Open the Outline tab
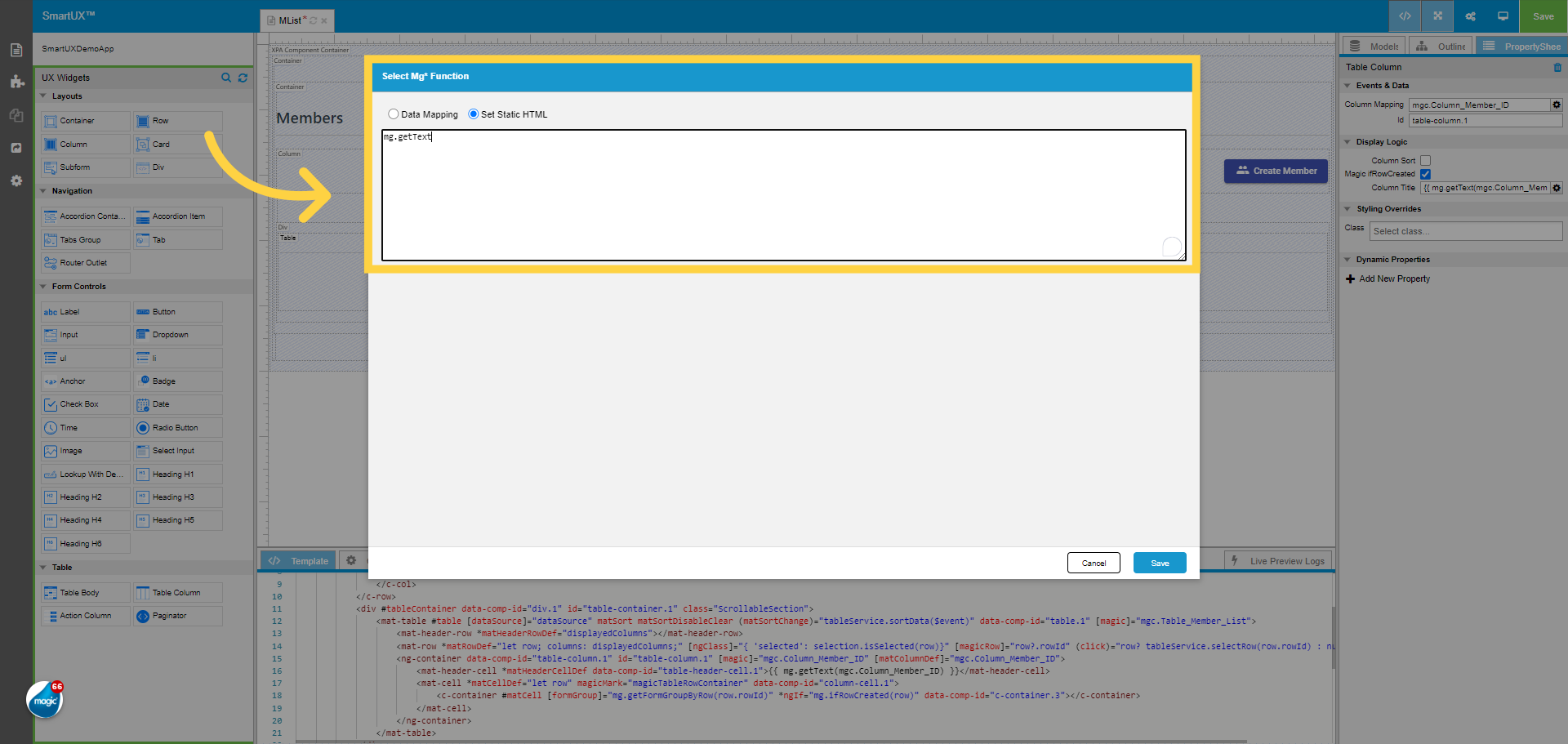This screenshot has height=744, width=1568. (x=1440, y=46)
